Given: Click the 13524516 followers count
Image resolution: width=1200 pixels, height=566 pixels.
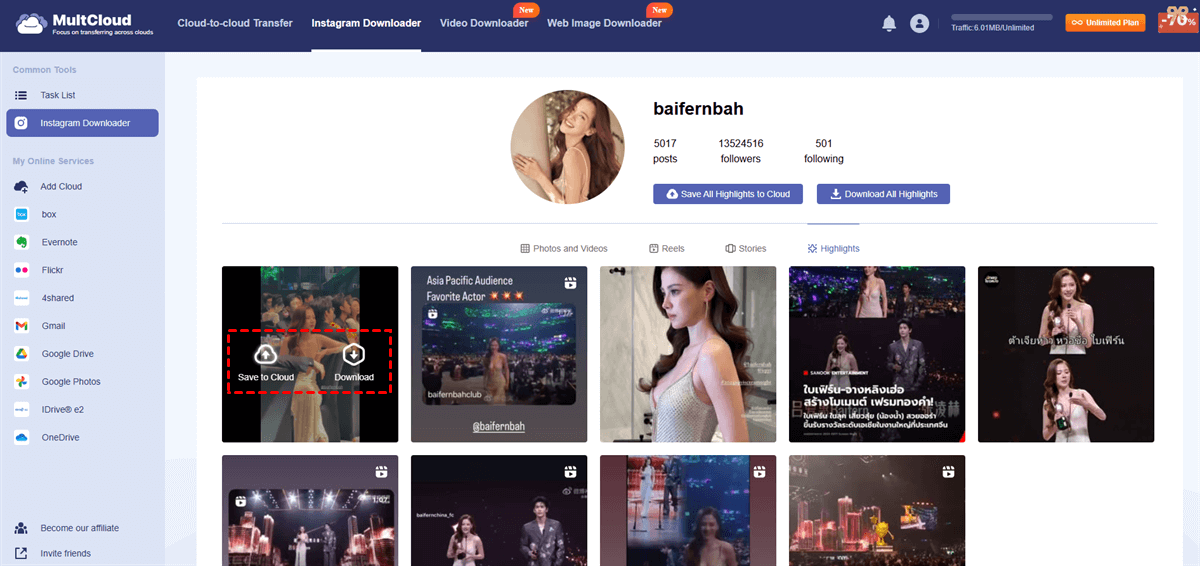Looking at the screenshot, I should pyautogui.click(x=741, y=143).
